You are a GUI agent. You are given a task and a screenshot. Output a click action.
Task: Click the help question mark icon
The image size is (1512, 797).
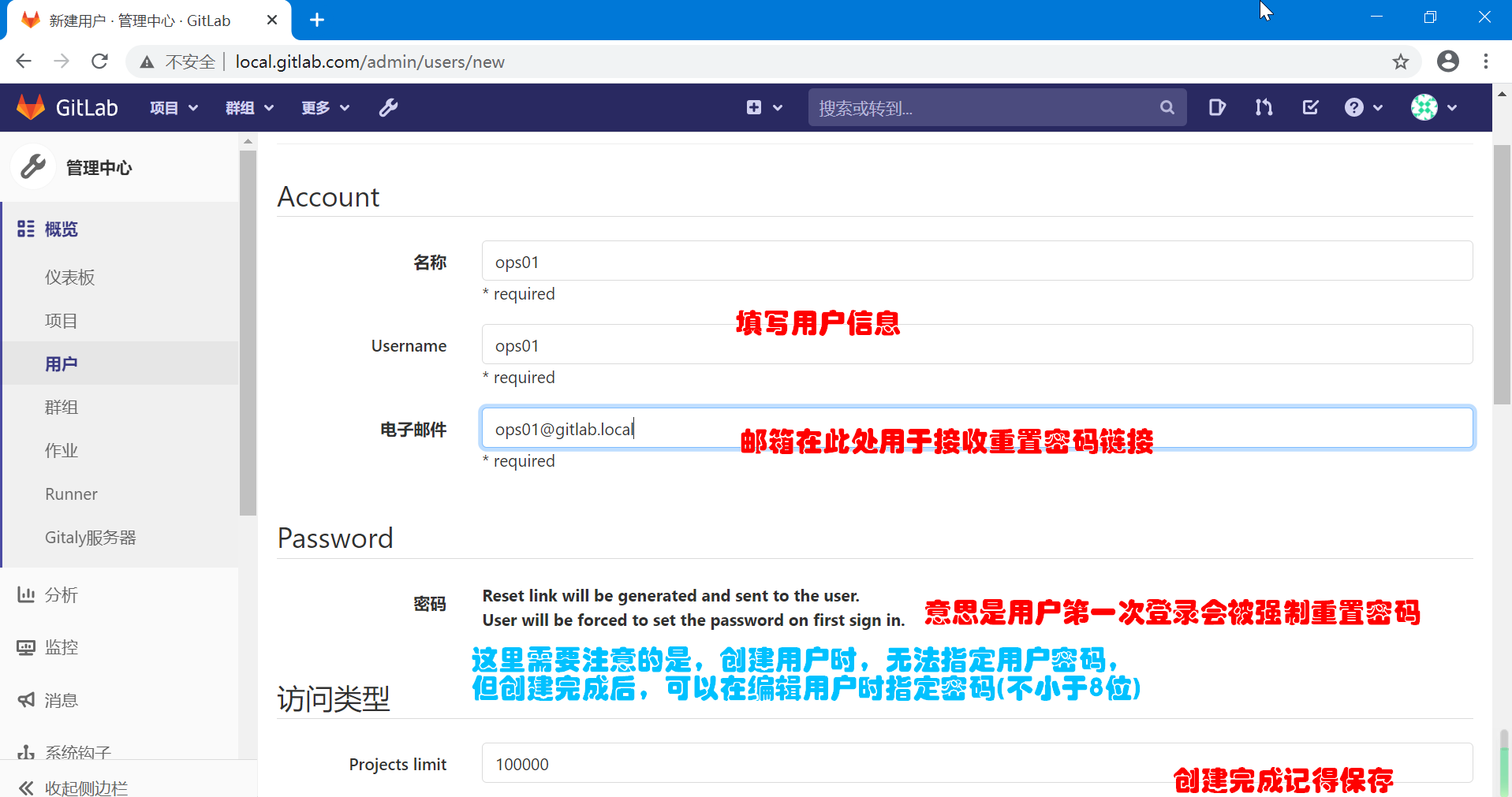coord(1354,107)
